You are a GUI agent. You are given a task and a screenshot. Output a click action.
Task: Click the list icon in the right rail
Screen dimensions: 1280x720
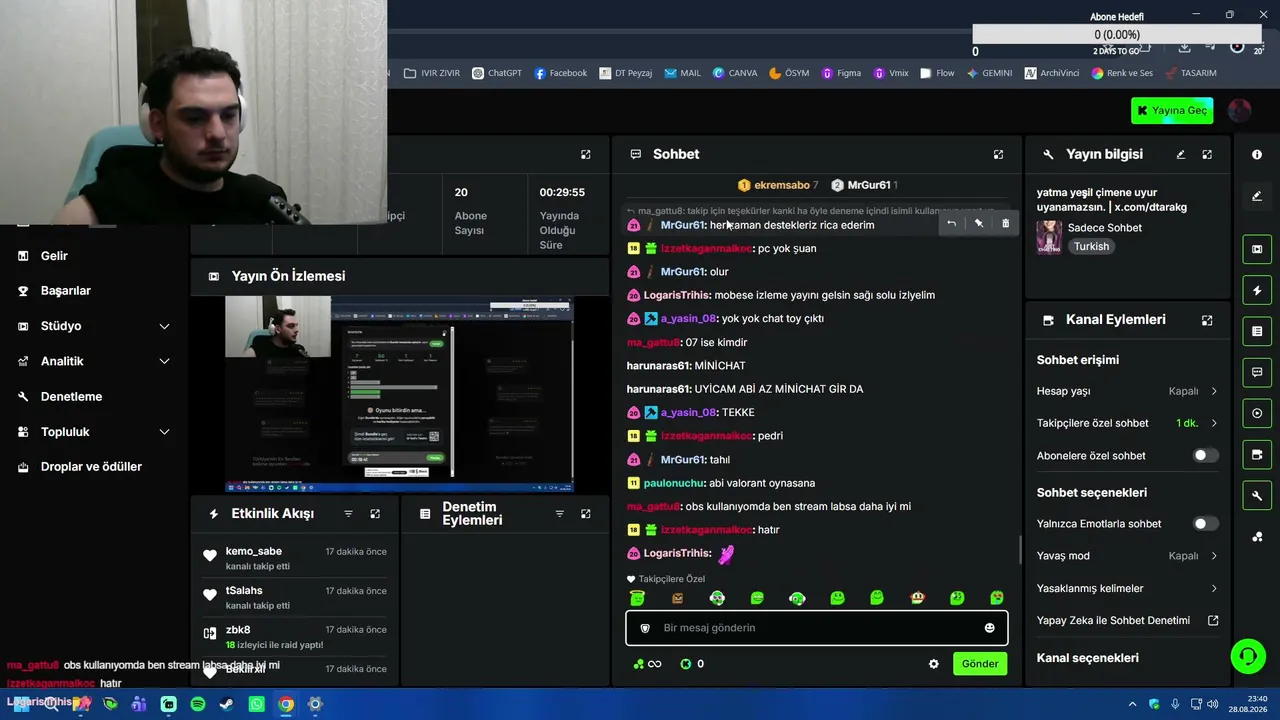(1257, 331)
